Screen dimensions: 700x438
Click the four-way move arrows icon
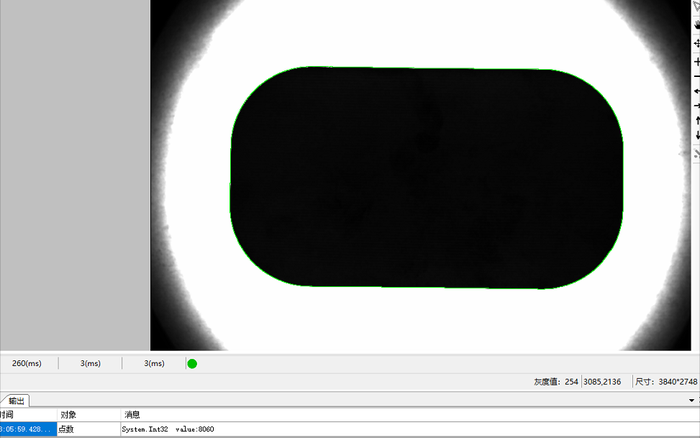697,43
